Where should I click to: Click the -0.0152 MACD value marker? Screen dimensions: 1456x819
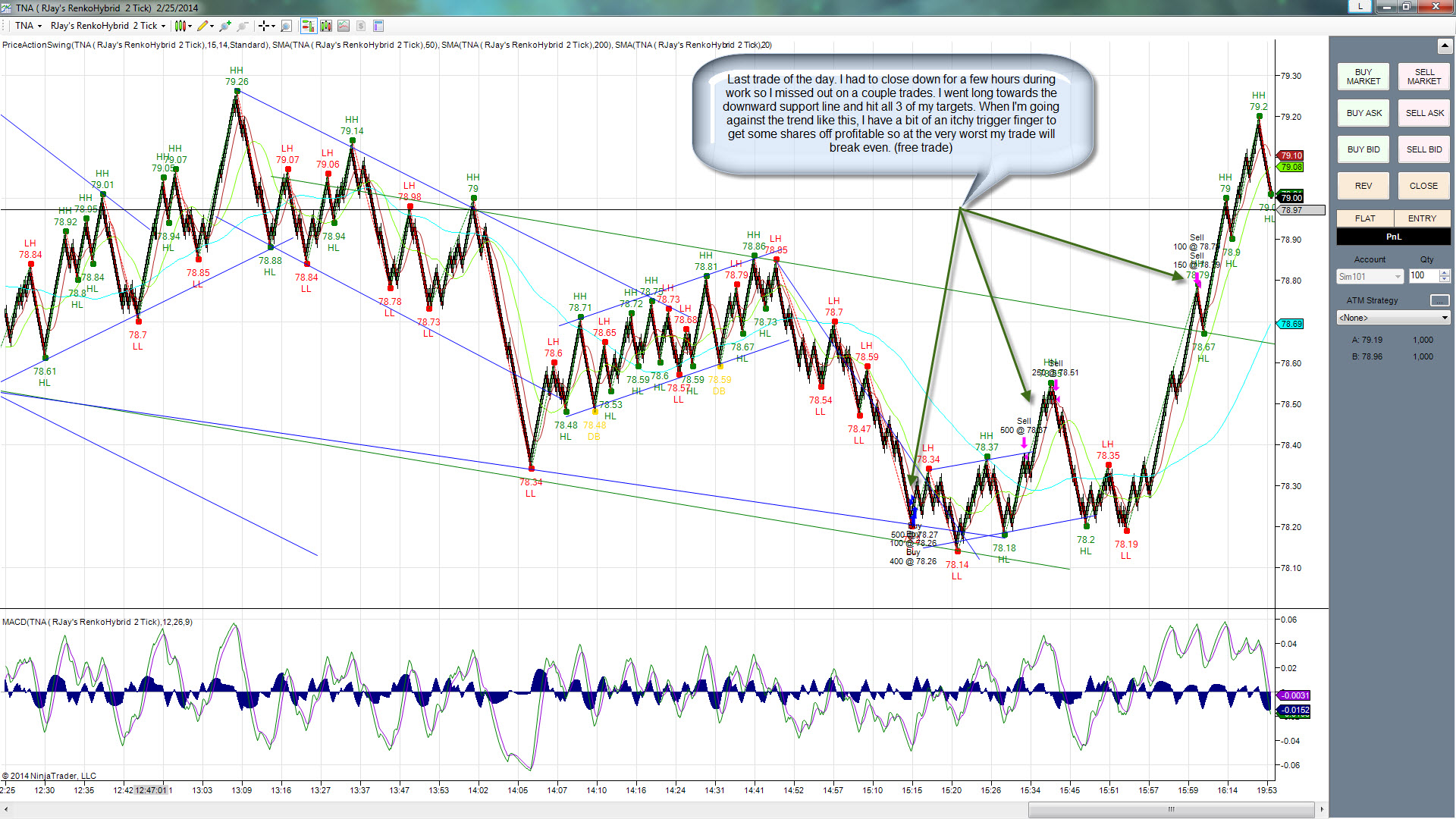click(x=1294, y=711)
